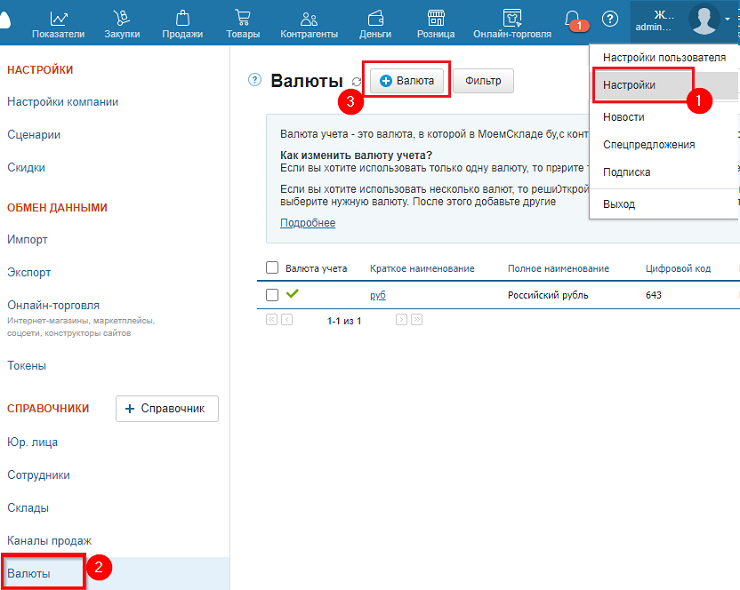740x590 pixels.
Task: Open the Контрагенты section icon
Action: 309,18
